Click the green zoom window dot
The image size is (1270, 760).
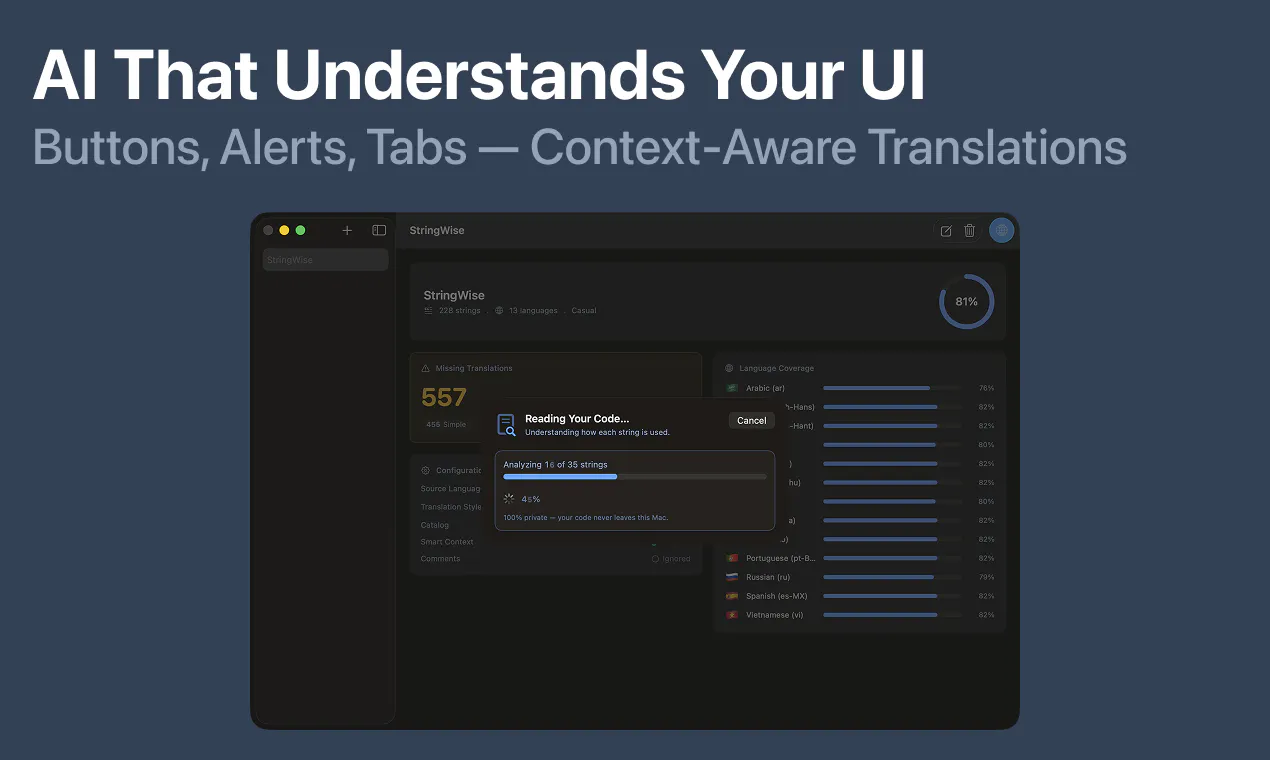[x=300, y=230]
